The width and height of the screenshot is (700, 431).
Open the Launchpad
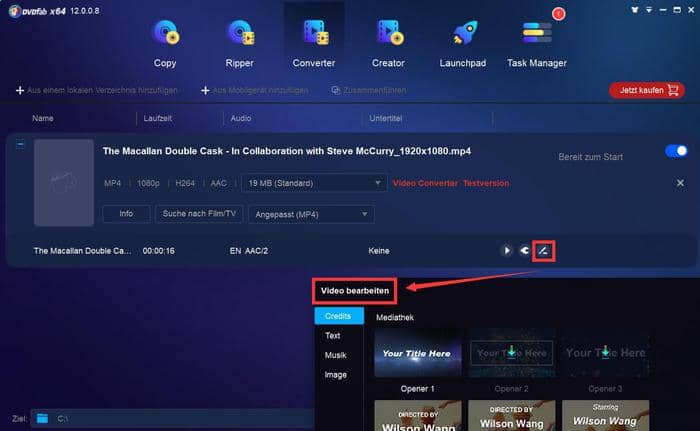point(462,43)
